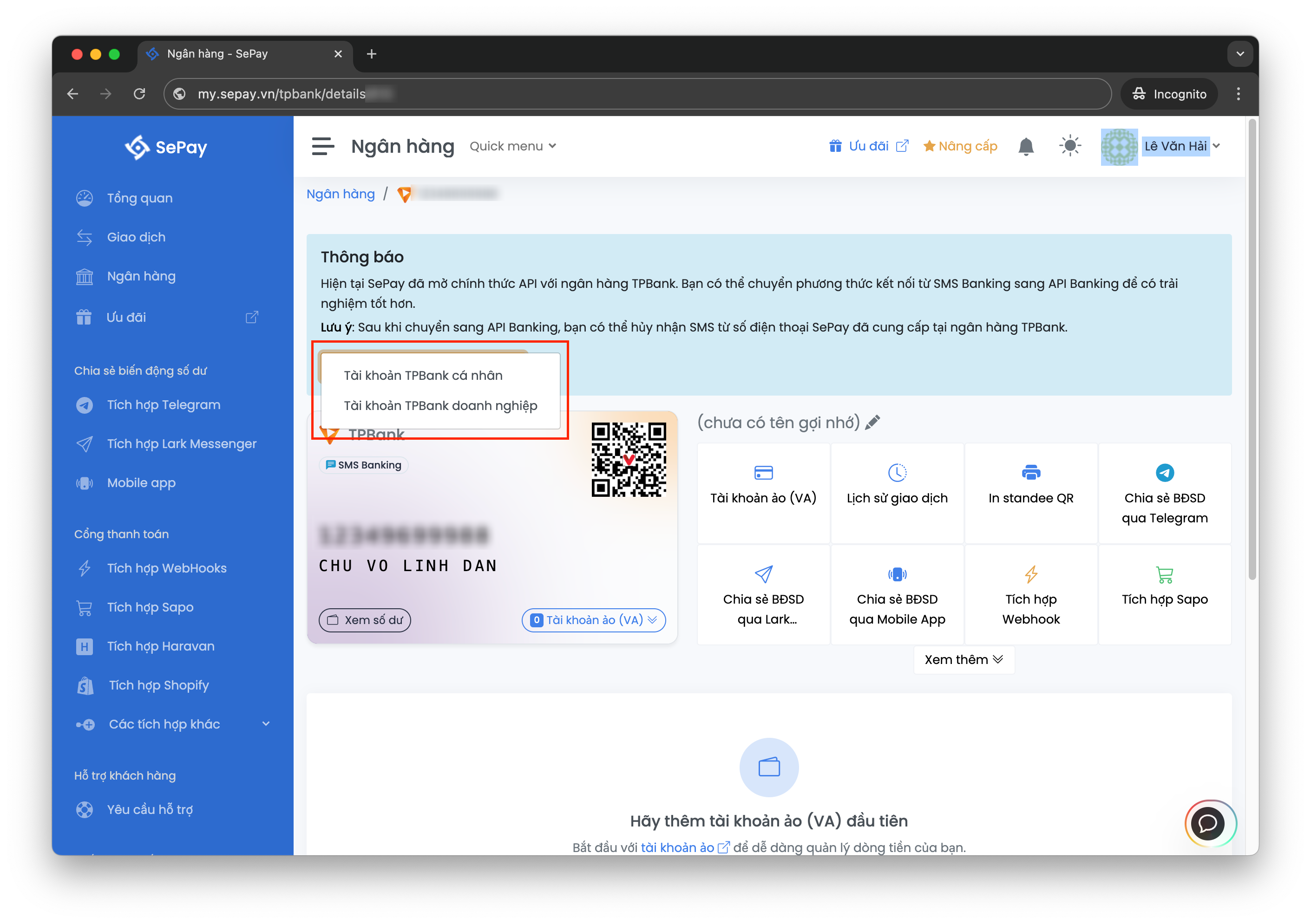1311x924 pixels.
Task: Open the live chat bubble
Action: click(1208, 824)
